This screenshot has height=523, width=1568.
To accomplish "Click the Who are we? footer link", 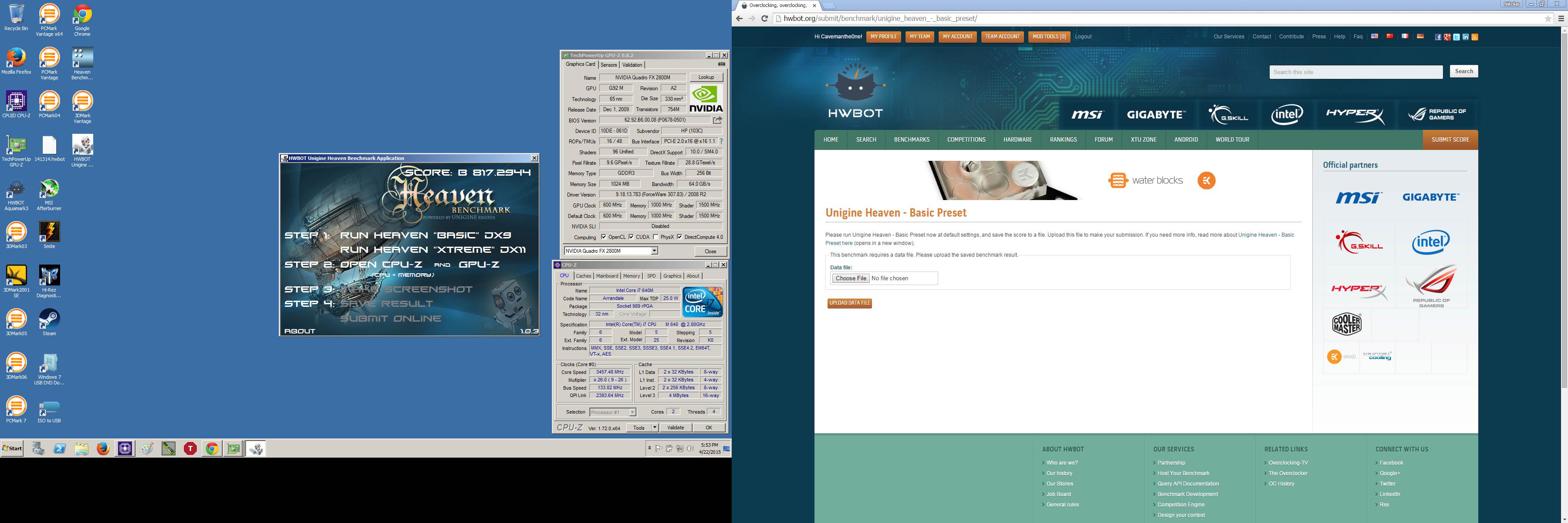I will tap(1061, 463).
